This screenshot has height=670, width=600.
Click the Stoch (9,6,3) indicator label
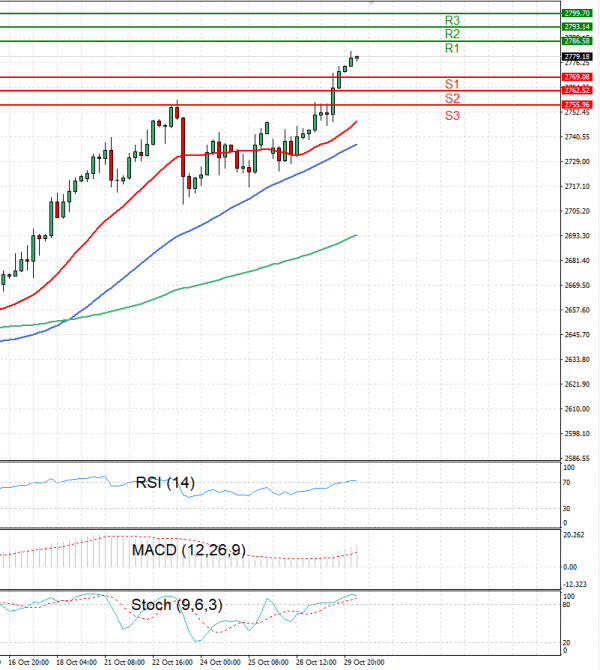pos(177,605)
